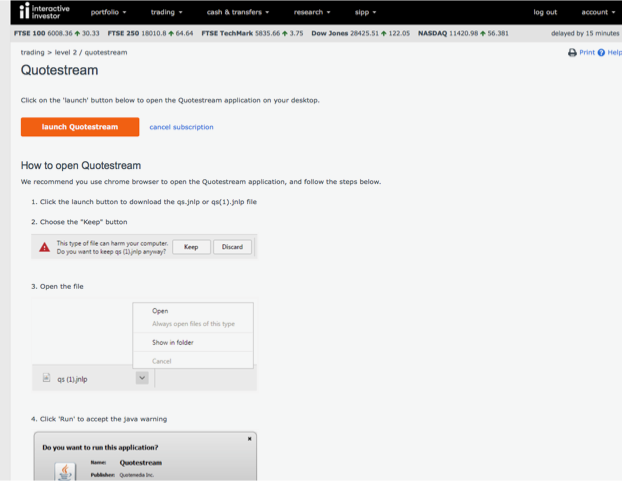Click the green up arrow beside FTSE 100
Image resolution: width=622 pixels, height=481 pixels.
pos(77,33)
